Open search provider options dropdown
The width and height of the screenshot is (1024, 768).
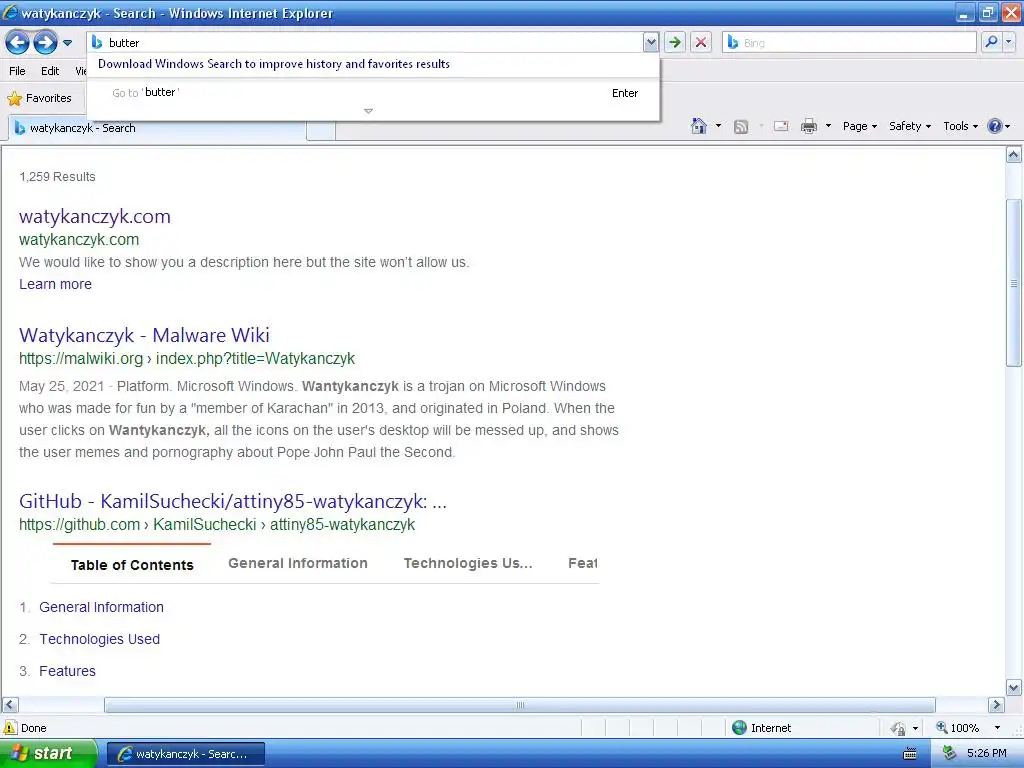1008,42
